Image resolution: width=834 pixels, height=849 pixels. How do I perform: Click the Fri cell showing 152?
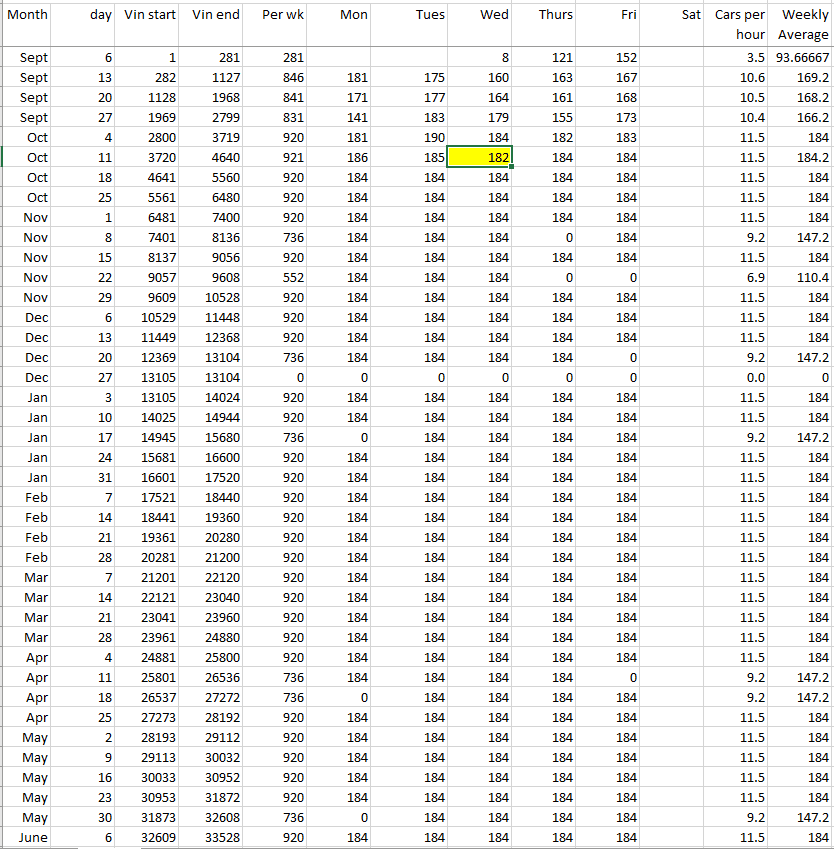tap(608, 57)
